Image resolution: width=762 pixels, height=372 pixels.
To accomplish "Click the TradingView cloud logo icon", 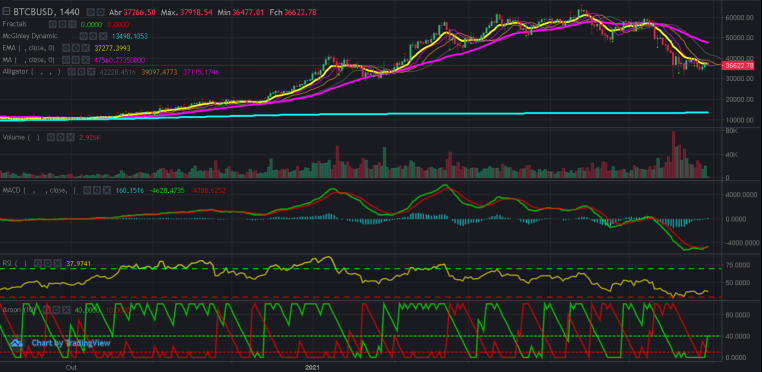I will pyautogui.click(x=17, y=343).
